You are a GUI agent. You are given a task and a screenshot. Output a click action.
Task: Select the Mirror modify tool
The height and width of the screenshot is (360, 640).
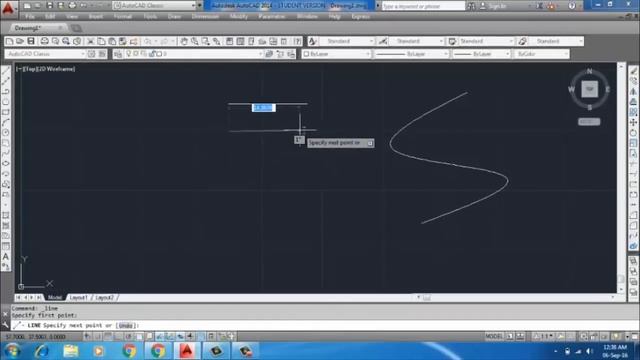[633, 91]
